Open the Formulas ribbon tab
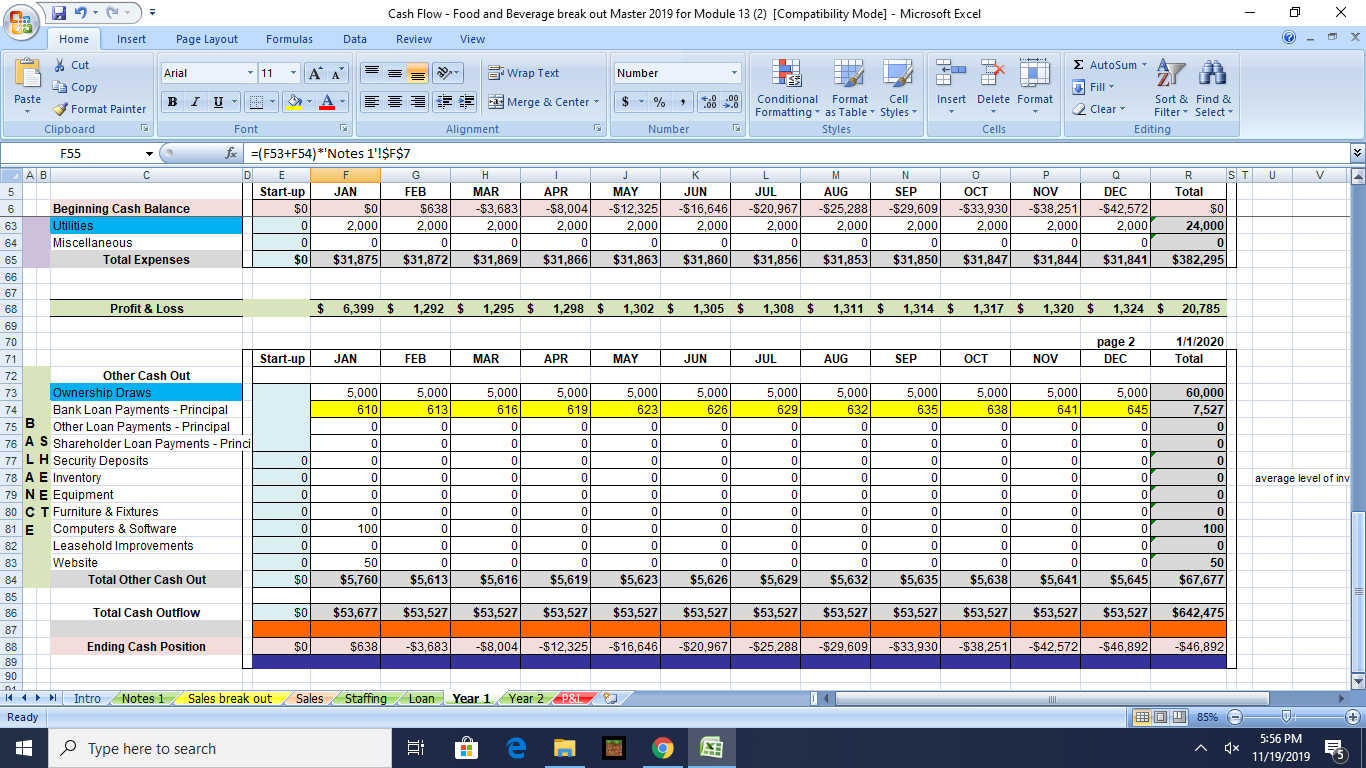 289,39
